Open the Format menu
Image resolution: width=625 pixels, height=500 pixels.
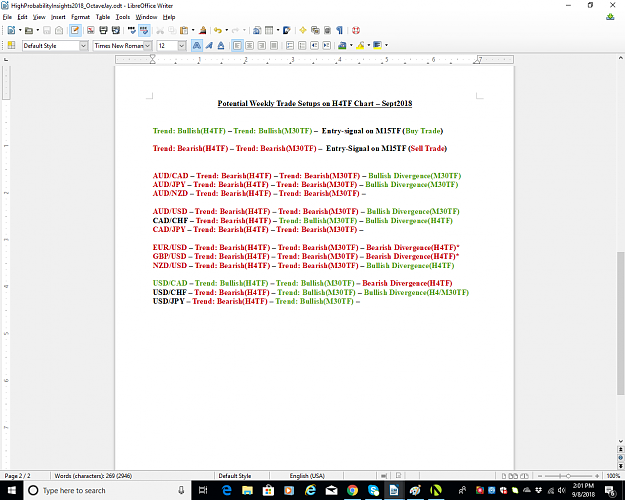point(81,17)
